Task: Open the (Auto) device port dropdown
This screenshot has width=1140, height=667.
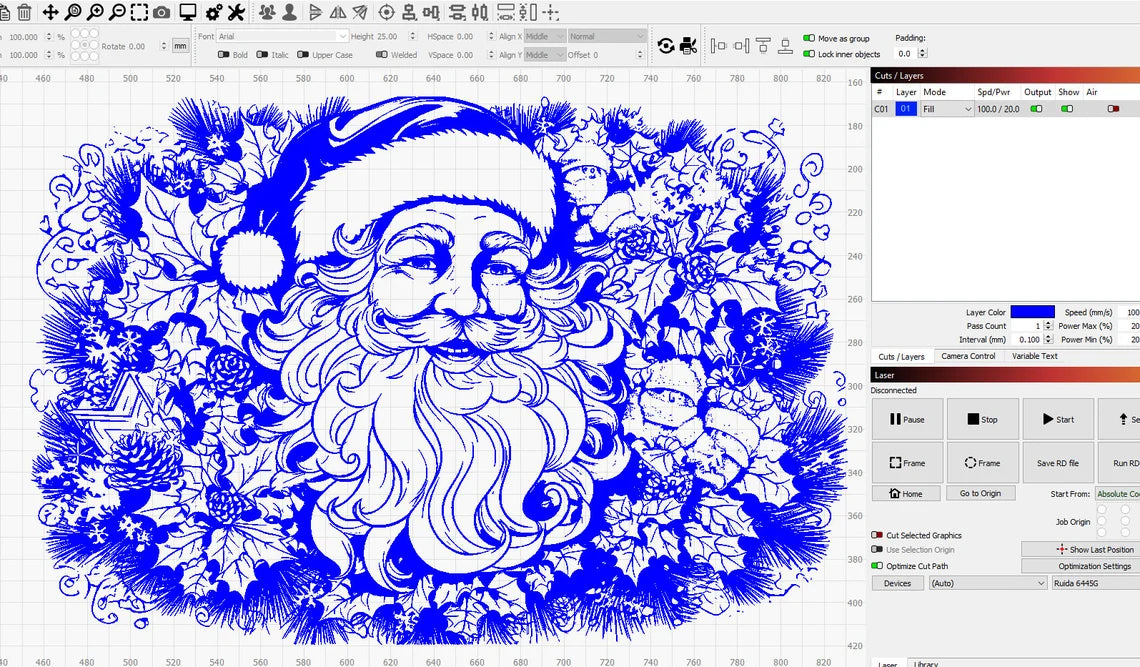Action: tap(986, 583)
